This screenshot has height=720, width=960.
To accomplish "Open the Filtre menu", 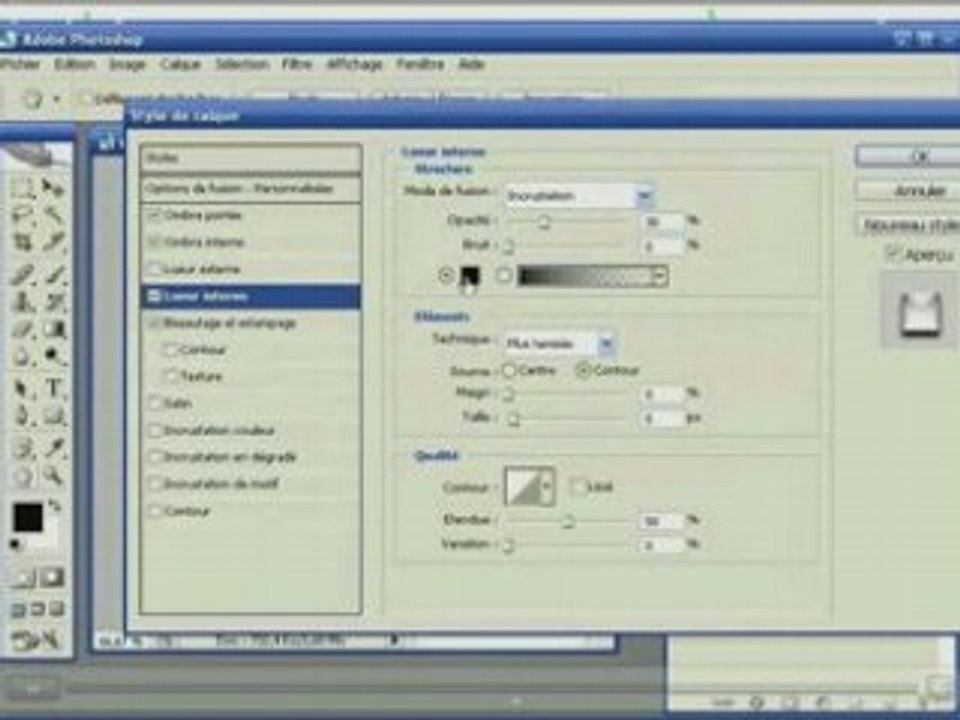I will click(296, 64).
